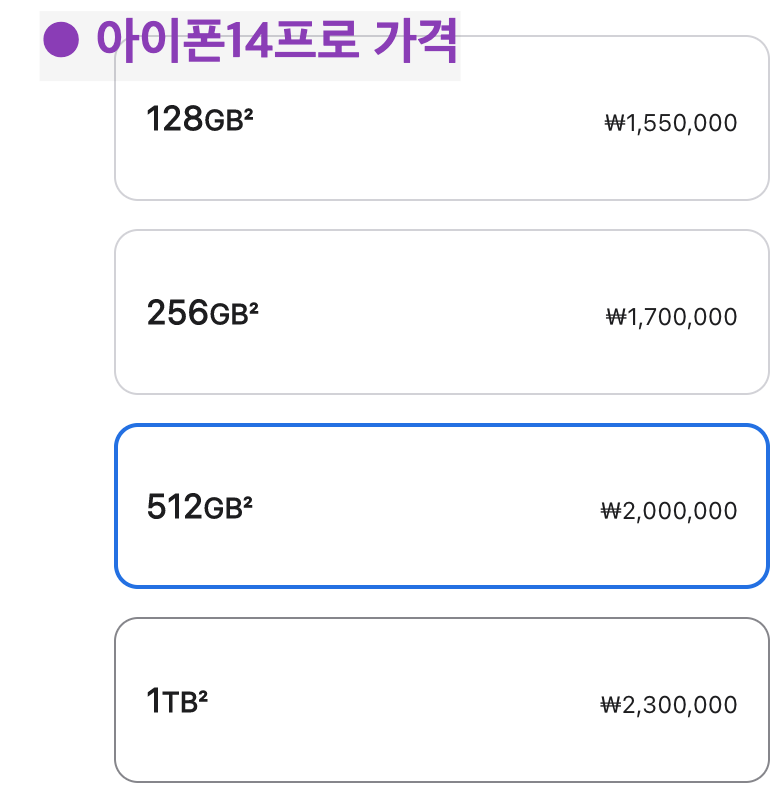Click the 아이폰14프로 가격 heading text
Screen dimensions: 782x808
277,40
